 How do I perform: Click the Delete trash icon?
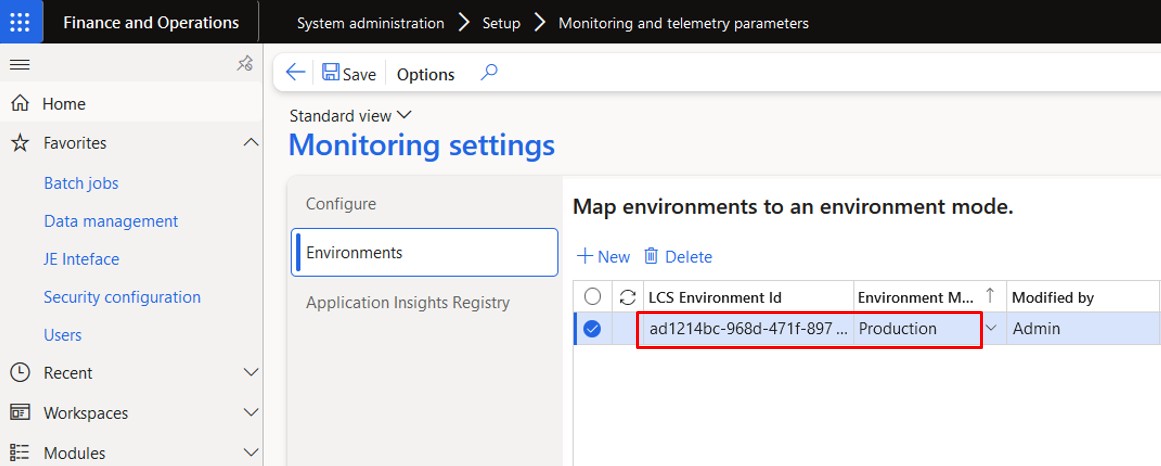(x=651, y=257)
